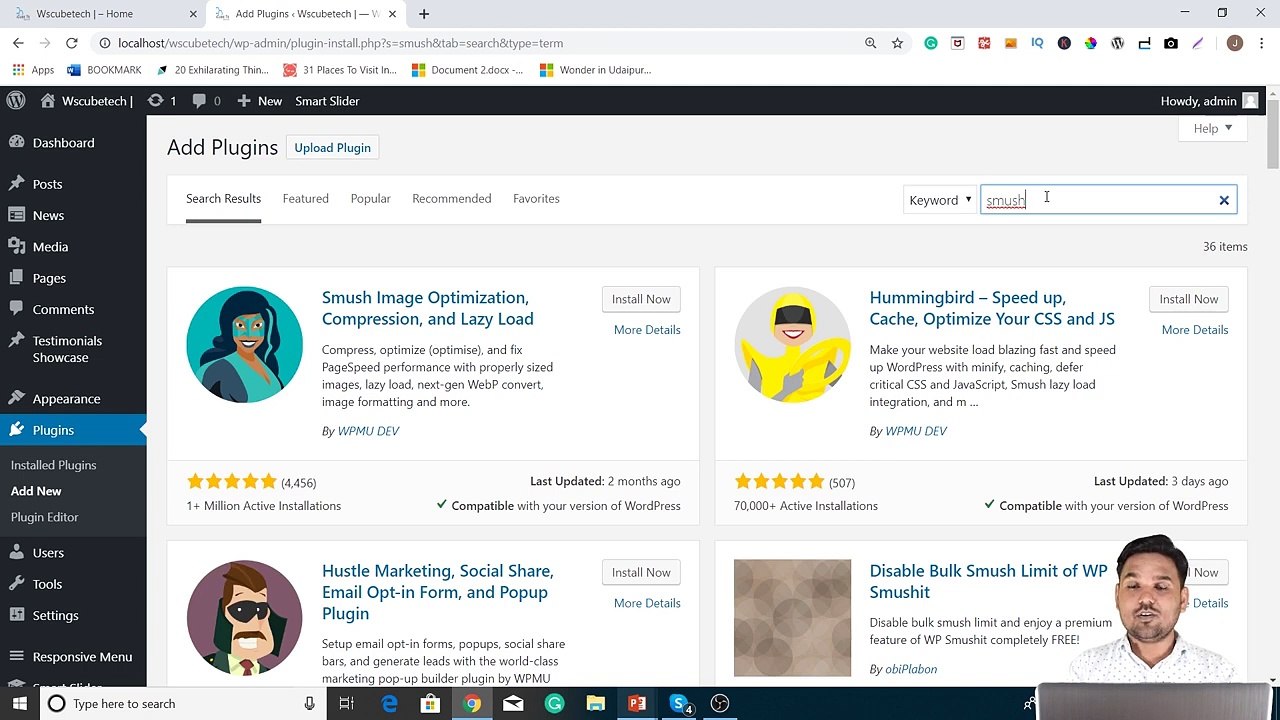This screenshot has height=720, width=1280.
Task: Go back with the browser back arrow
Action: pyautogui.click(x=18, y=43)
